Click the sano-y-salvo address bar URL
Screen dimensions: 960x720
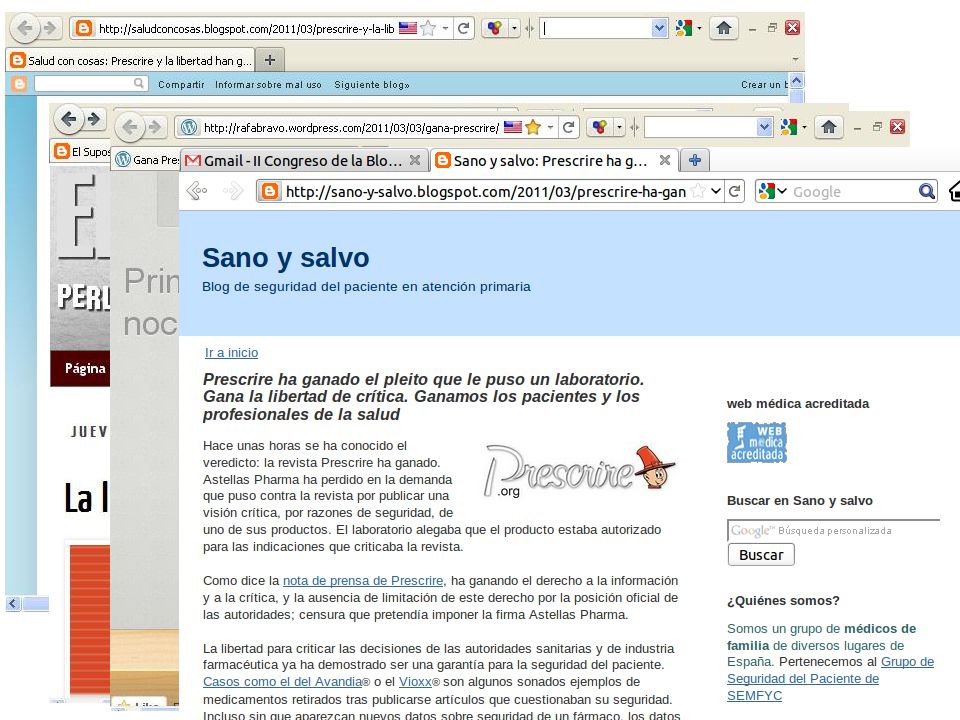coord(486,192)
